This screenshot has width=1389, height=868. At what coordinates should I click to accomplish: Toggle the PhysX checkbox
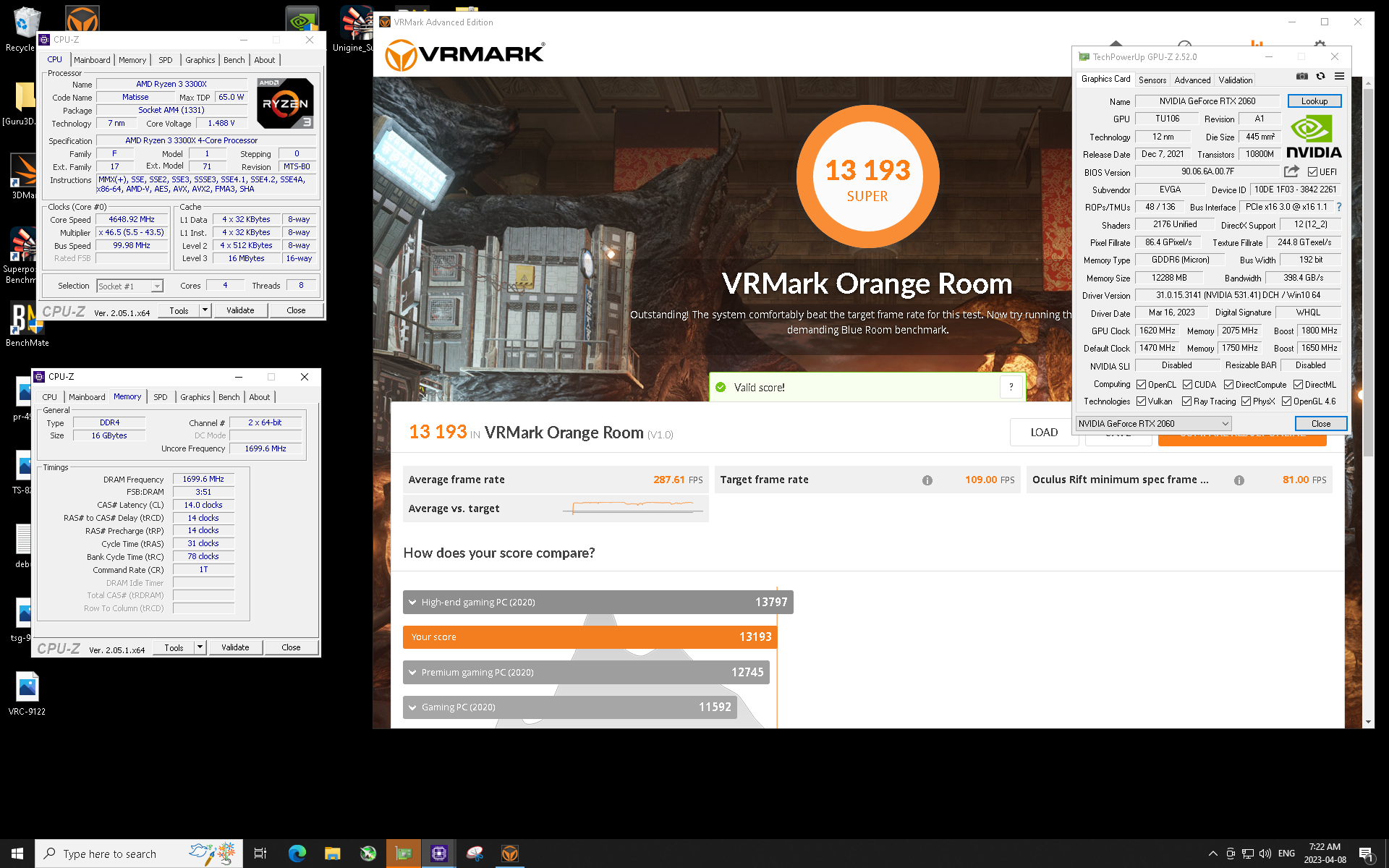(1246, 401)
